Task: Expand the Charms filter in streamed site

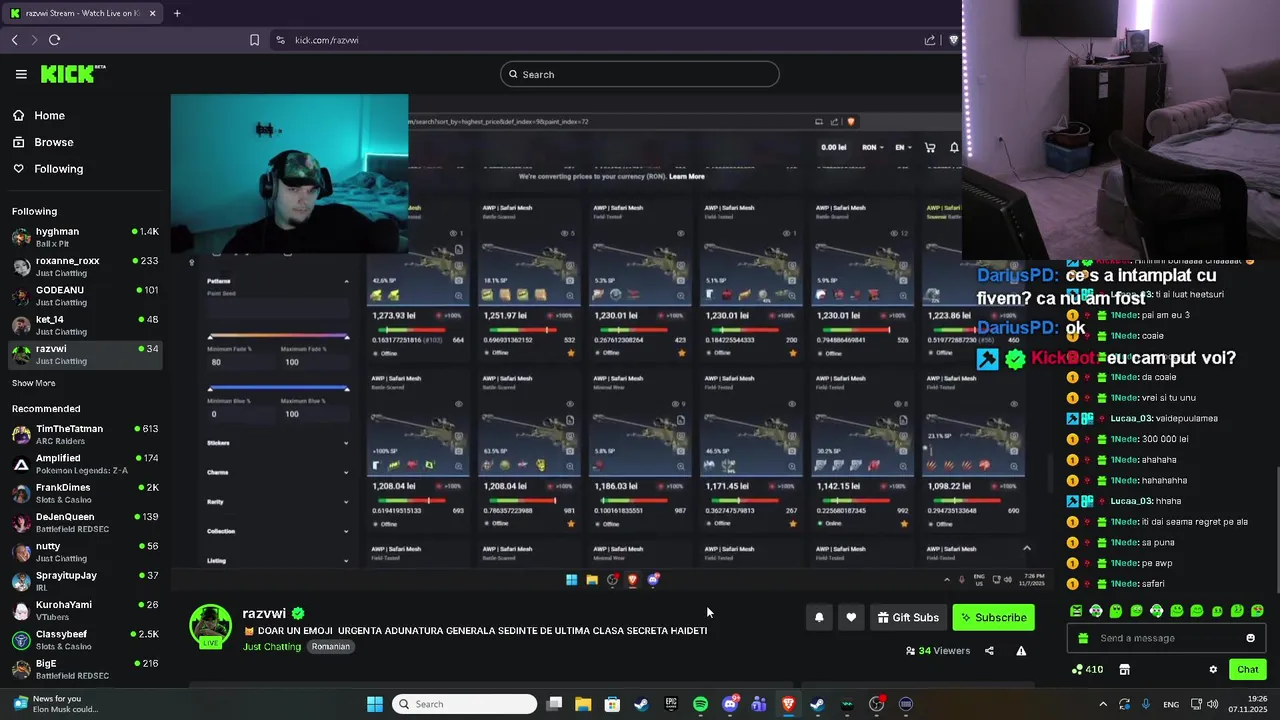Action: pos(277,472)
